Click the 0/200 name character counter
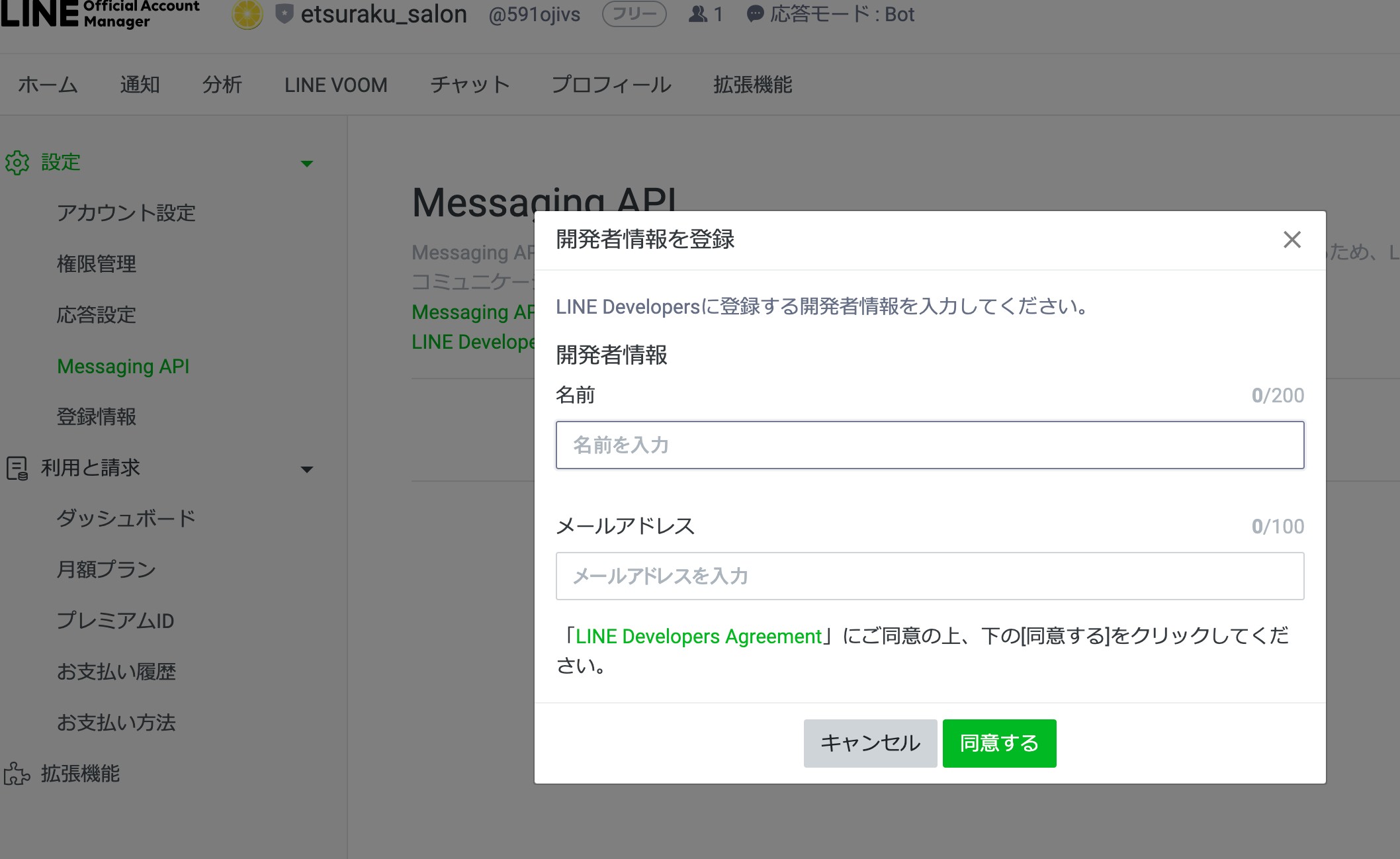The height and width of the screenshot is (859, 1400). click(x=1278, y=395)
